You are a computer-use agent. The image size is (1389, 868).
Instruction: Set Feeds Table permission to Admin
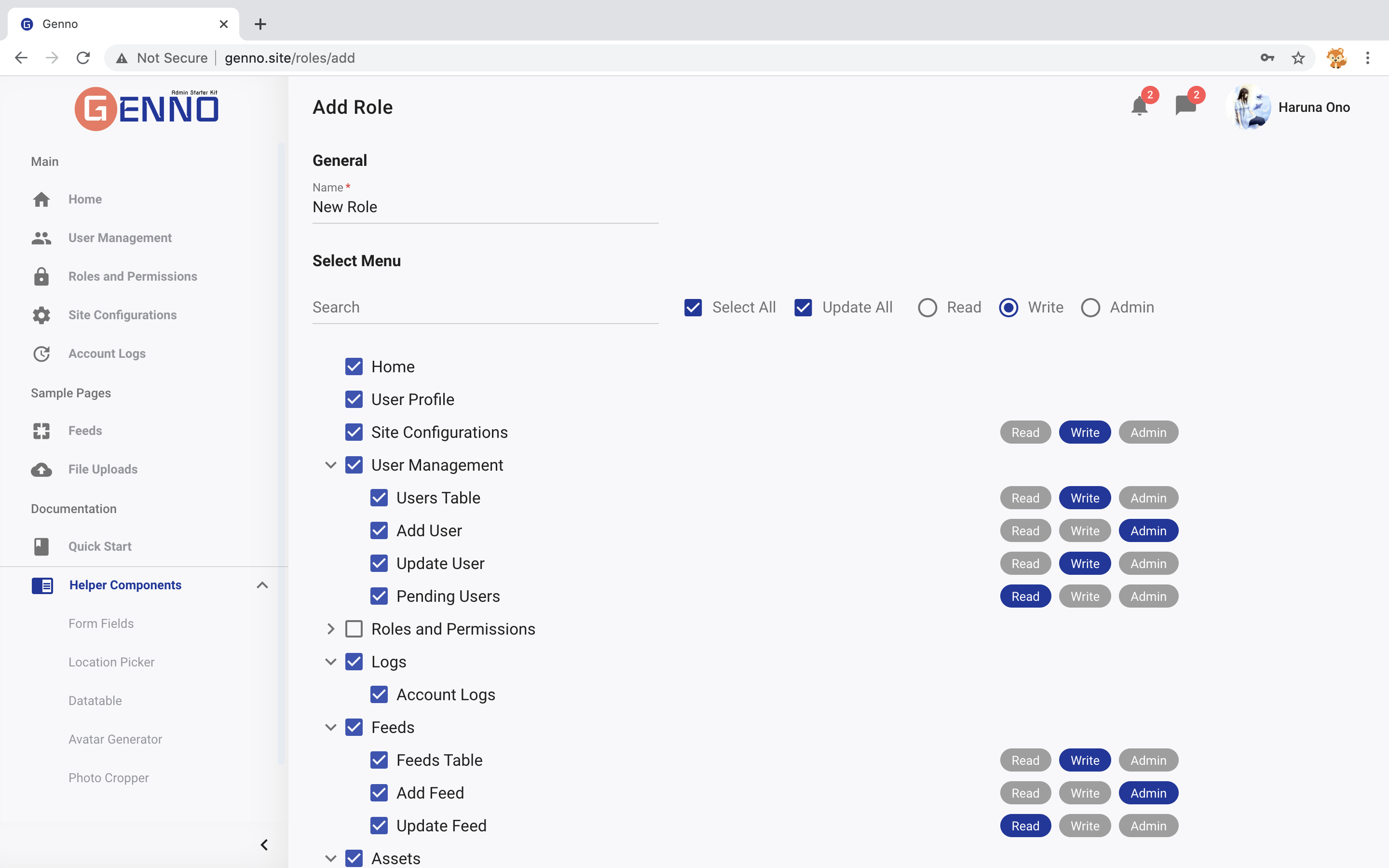pyautogui.click(x=1148, y=760)
